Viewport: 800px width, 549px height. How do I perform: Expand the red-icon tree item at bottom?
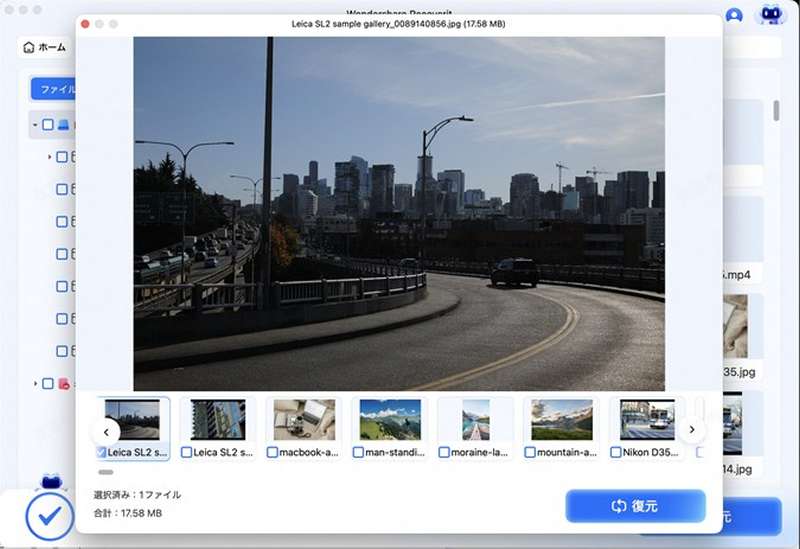[36, 383]
